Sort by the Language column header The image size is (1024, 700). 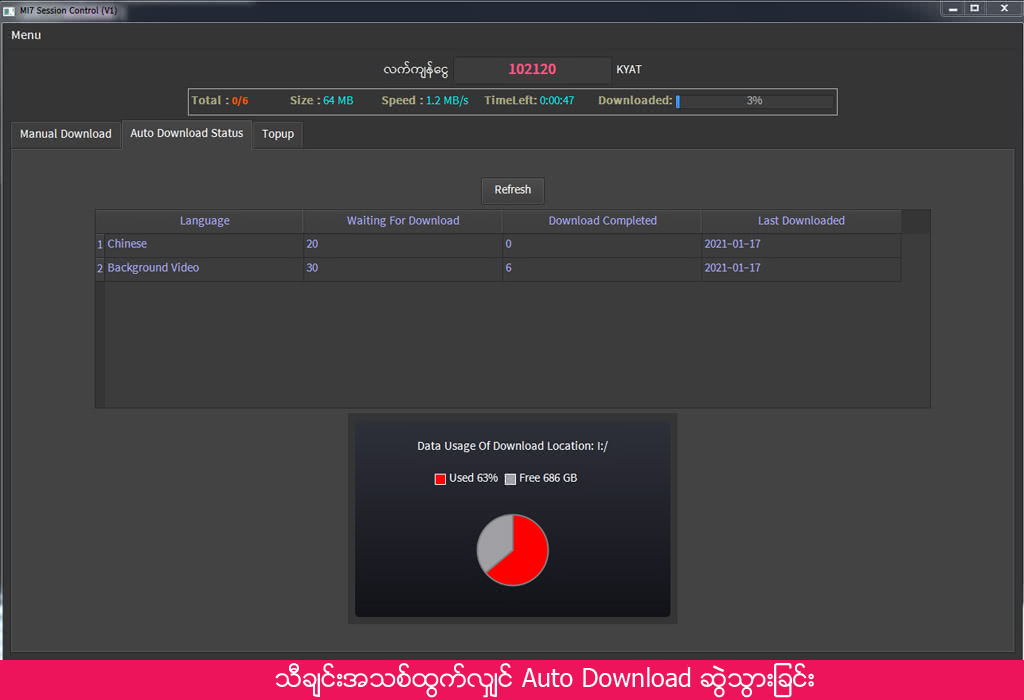coord(204,221)
